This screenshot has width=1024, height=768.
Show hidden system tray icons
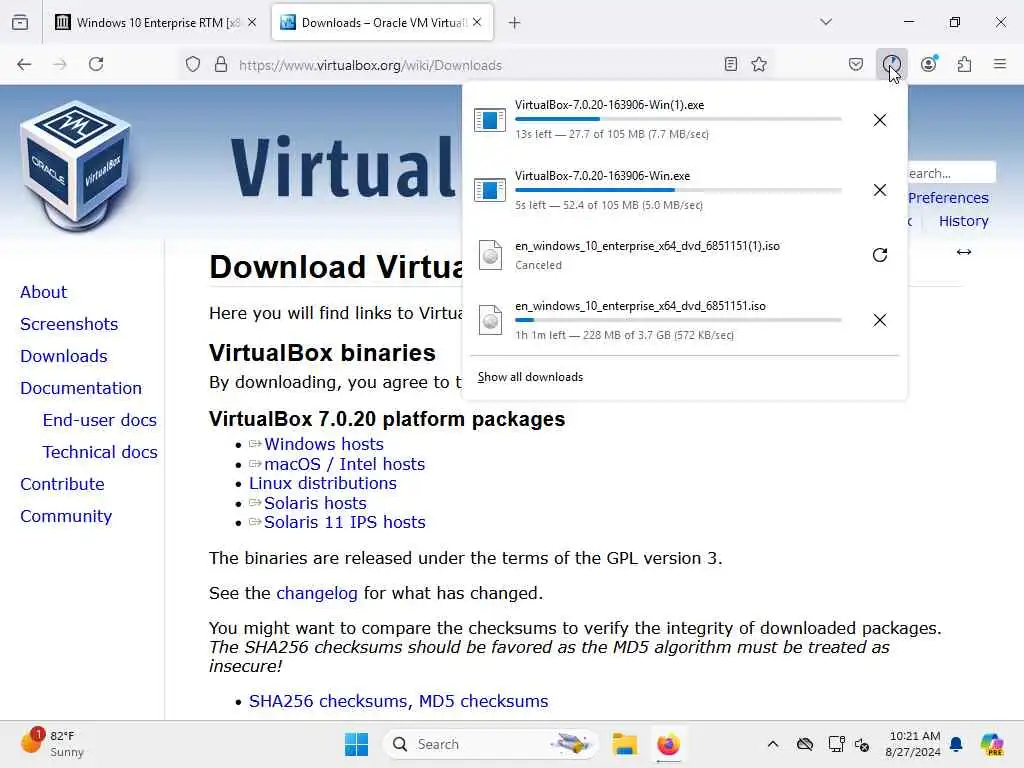coord(773,744)
